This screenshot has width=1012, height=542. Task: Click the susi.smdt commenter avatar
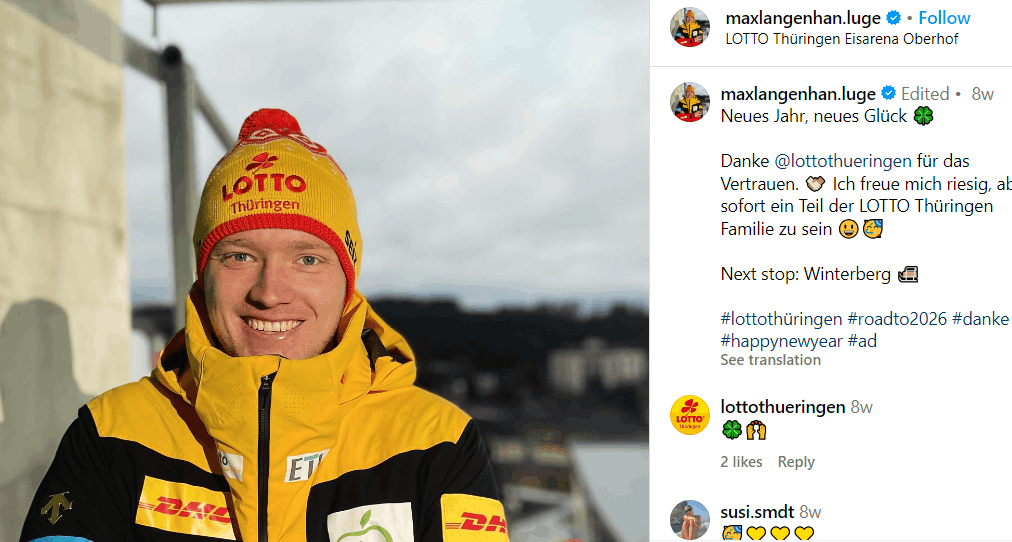coord(690,520)
